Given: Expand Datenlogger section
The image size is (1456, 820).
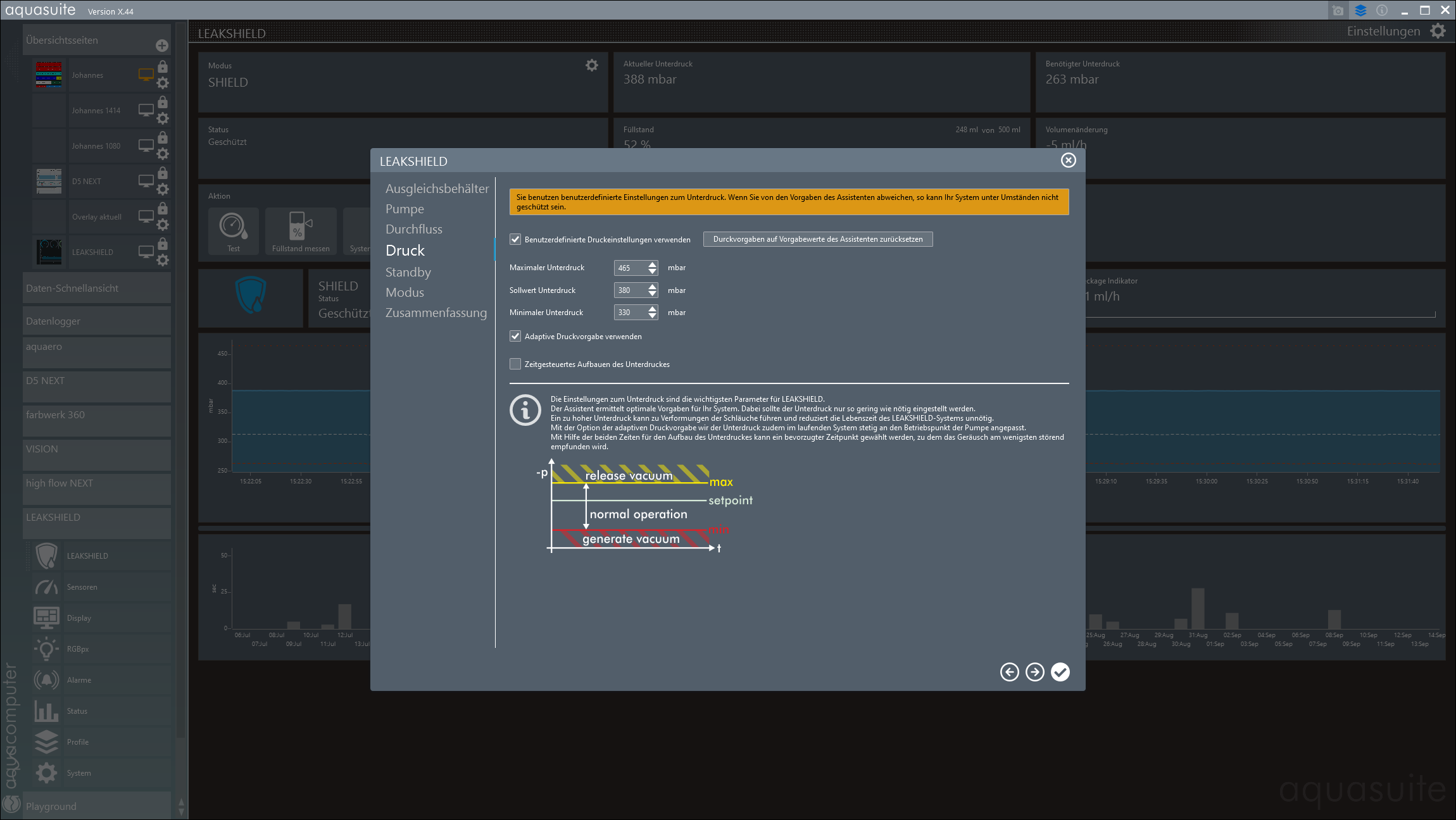Looking at the screenshot, I should click(97, 321).
